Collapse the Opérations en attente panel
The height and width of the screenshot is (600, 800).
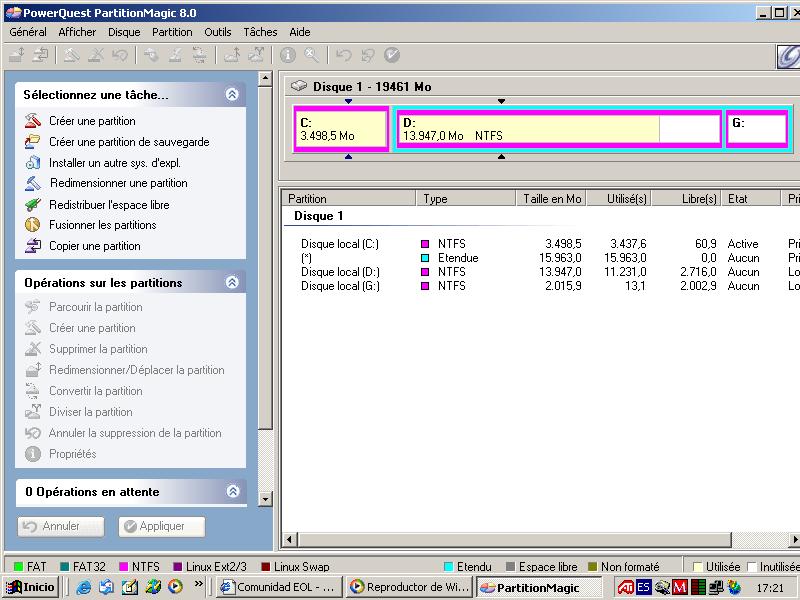(x=233, y=491)
